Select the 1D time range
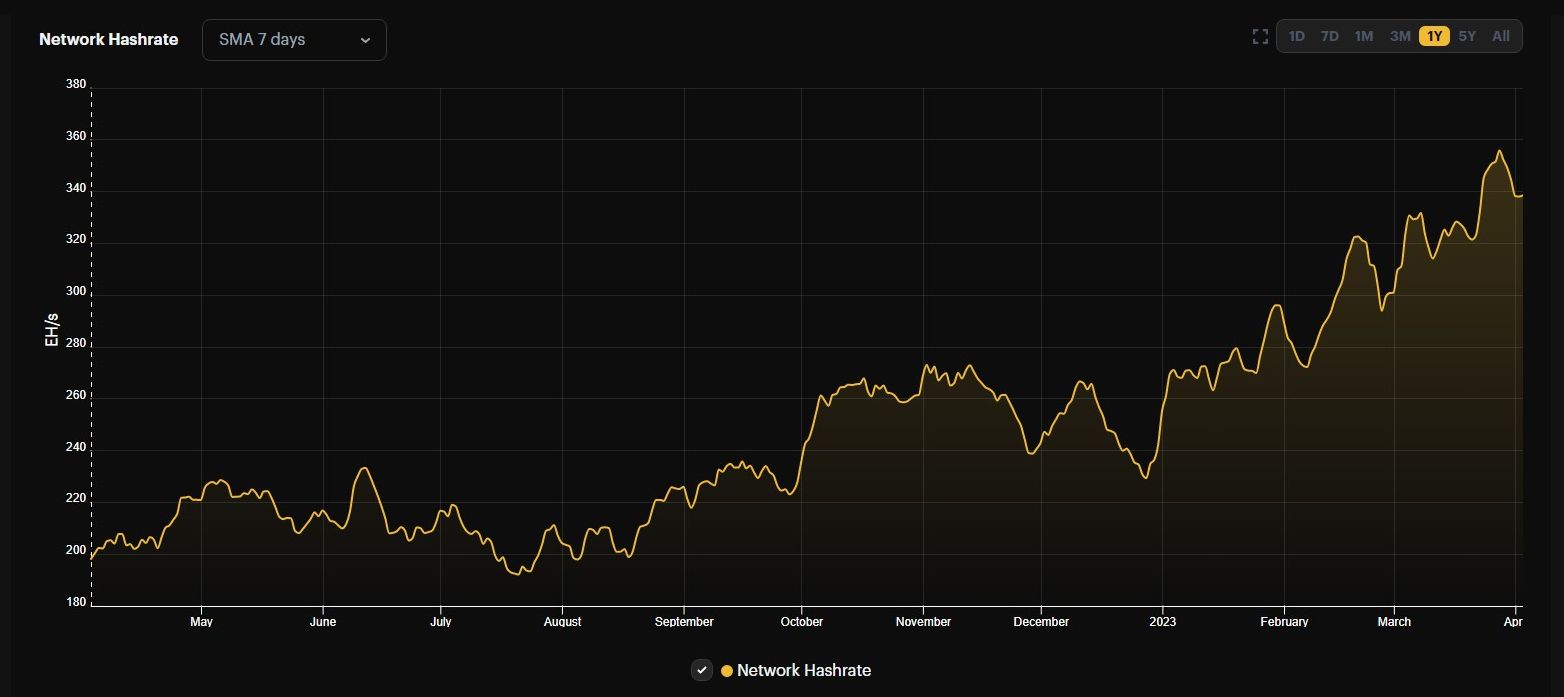This screenshot has height=697, width=1564. click(1296, 35)
